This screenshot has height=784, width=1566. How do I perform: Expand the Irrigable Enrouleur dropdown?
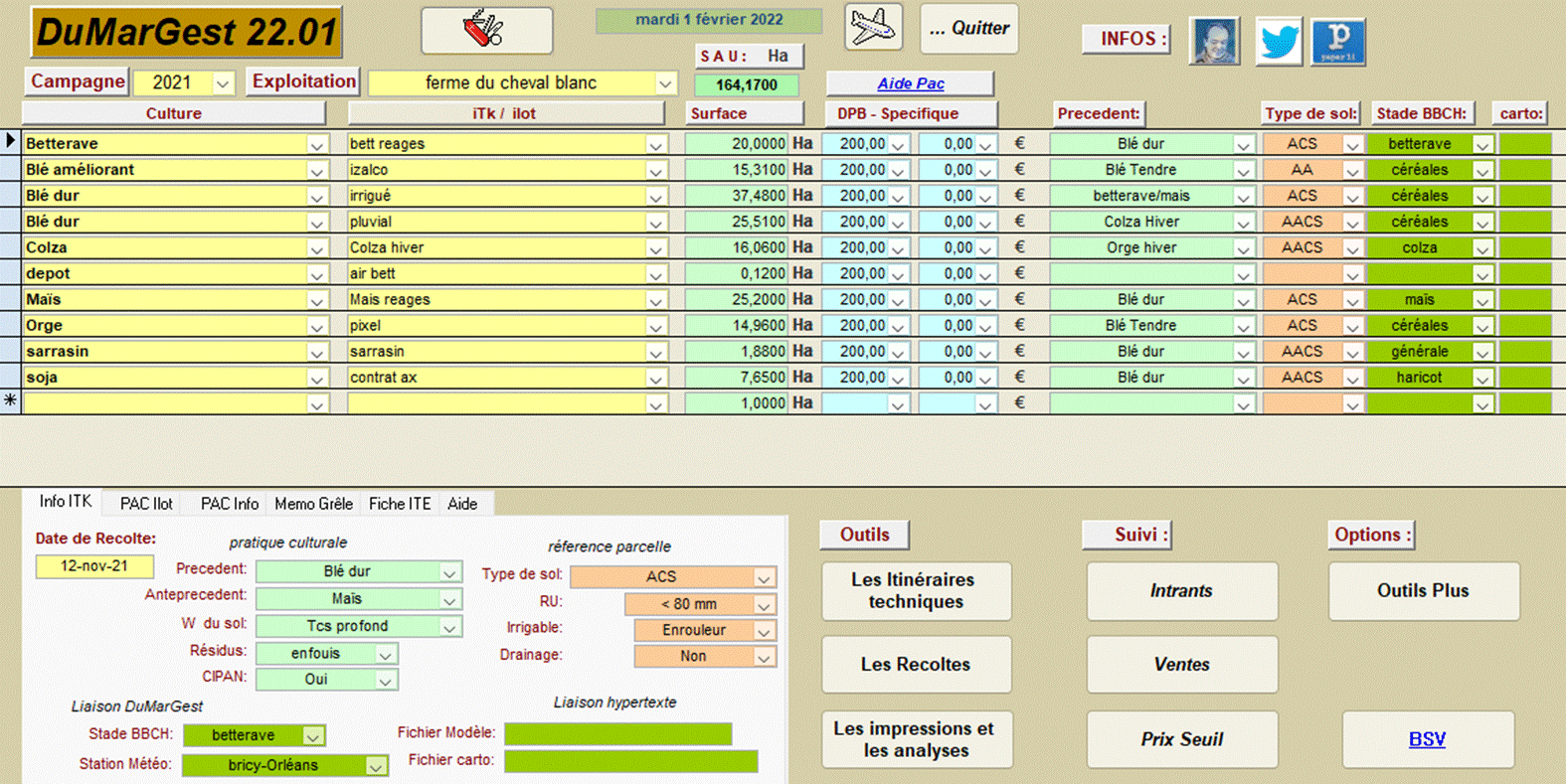[764, 630]
